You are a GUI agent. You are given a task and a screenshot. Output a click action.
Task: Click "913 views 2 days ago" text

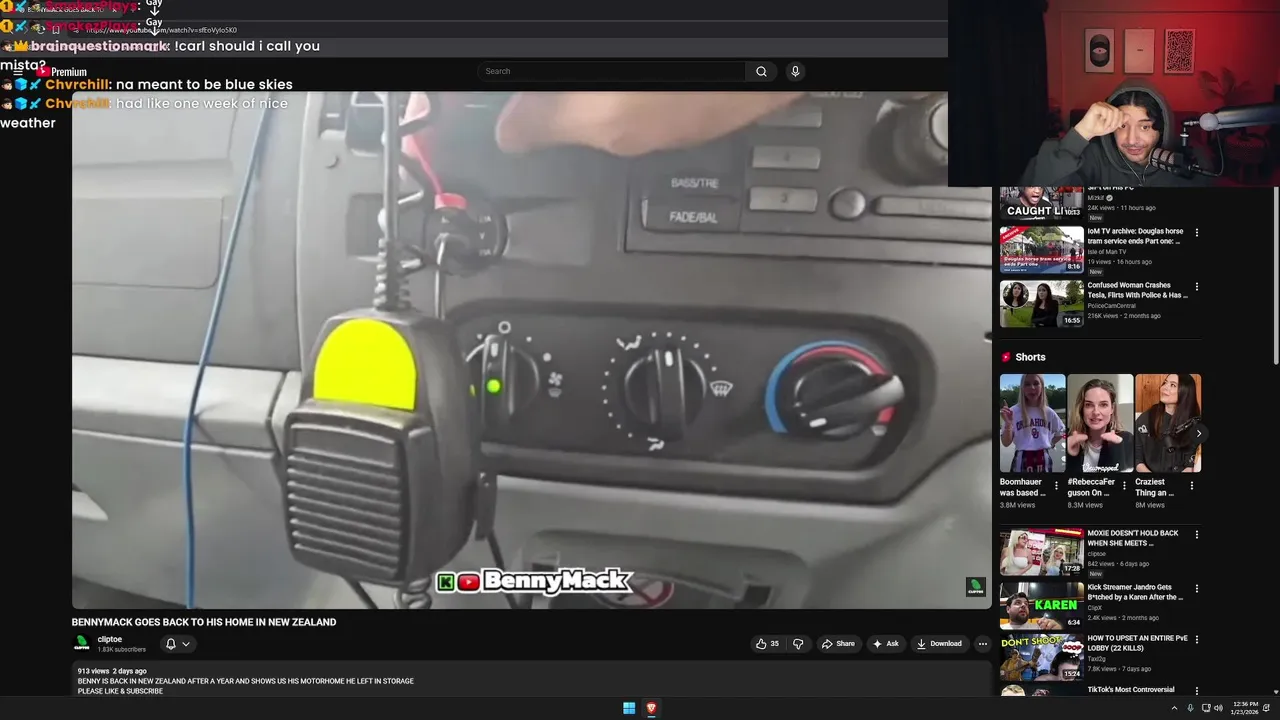pos(112,671)
